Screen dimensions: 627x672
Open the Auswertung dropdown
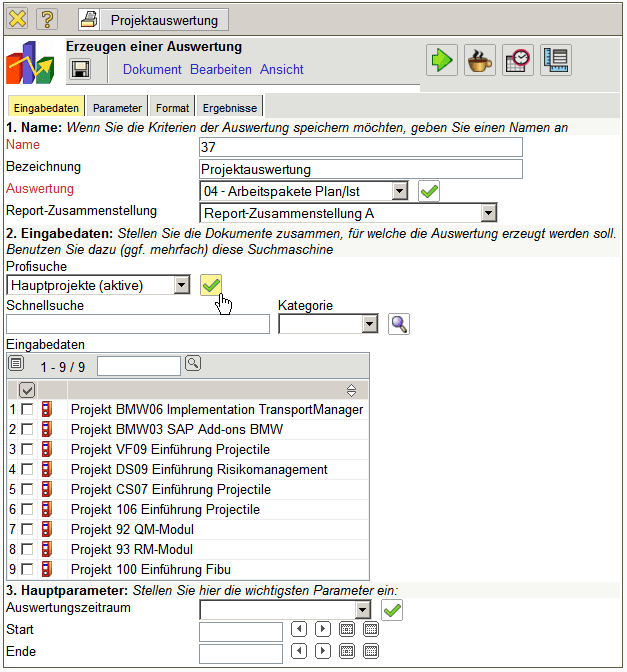point(399,191)
